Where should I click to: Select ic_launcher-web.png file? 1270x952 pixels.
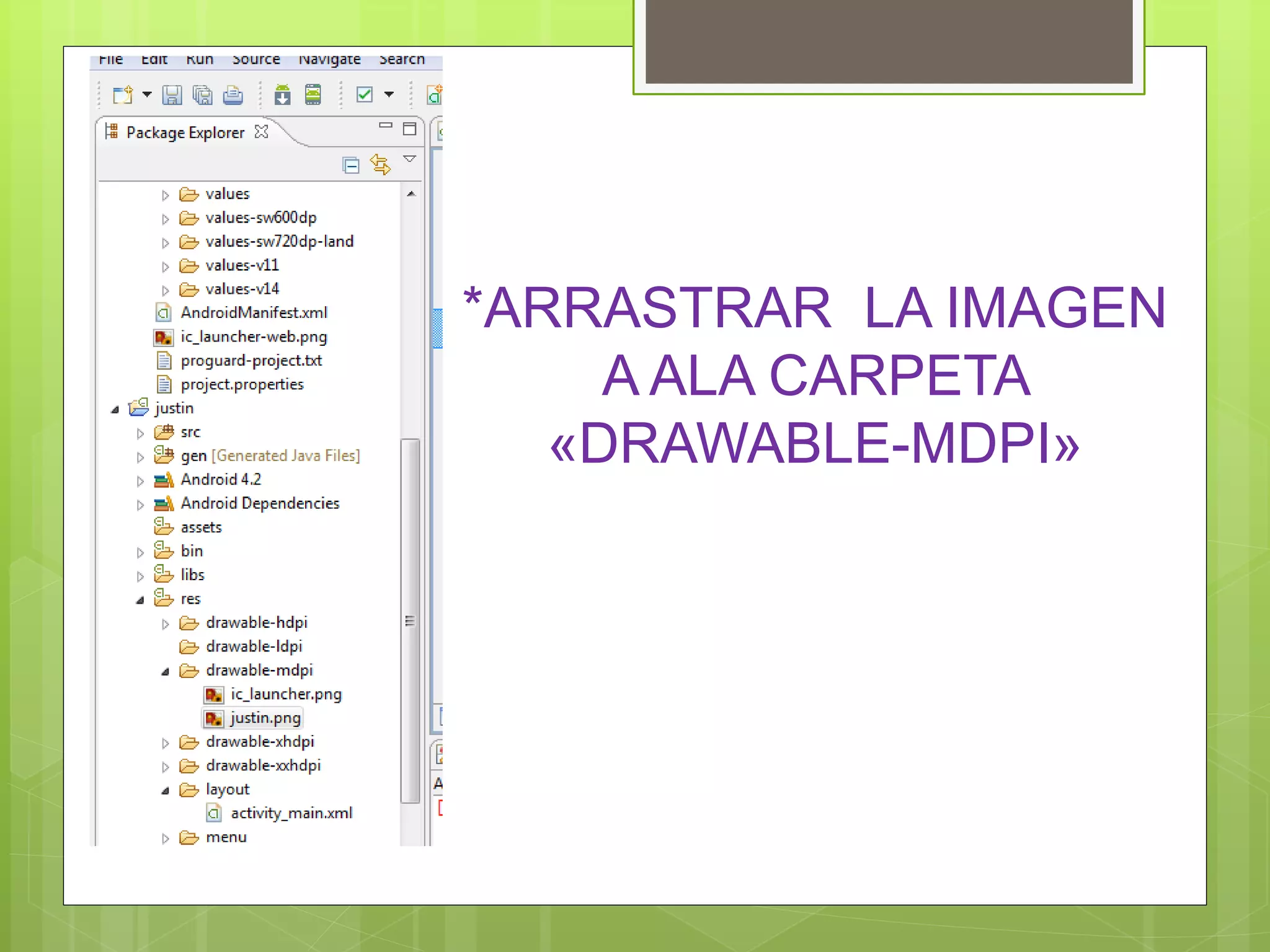pyautogui.click(x=254, y=337)
